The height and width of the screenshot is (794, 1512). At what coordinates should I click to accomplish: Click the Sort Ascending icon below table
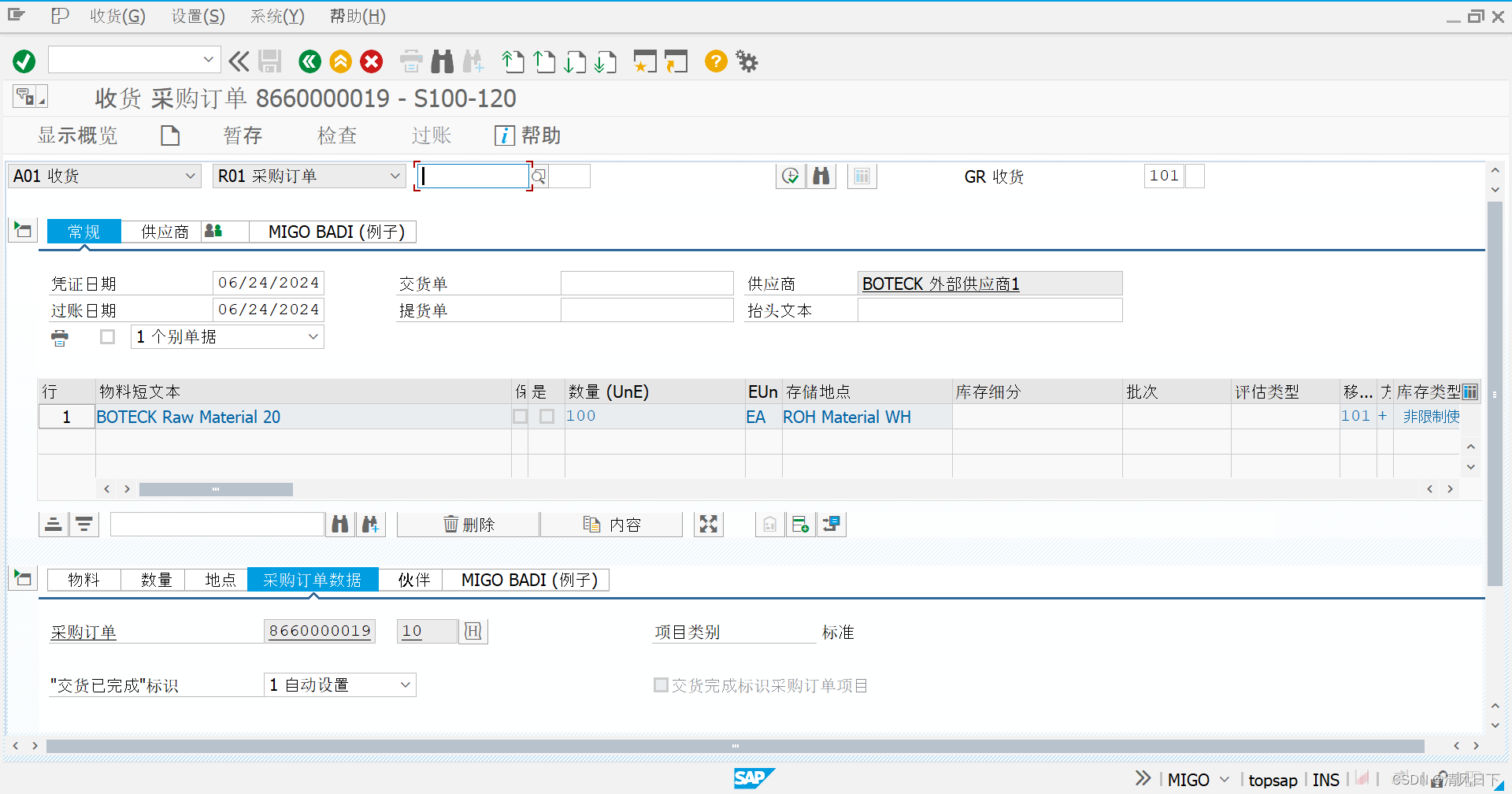pyautogui.click(x=54, y=524)
